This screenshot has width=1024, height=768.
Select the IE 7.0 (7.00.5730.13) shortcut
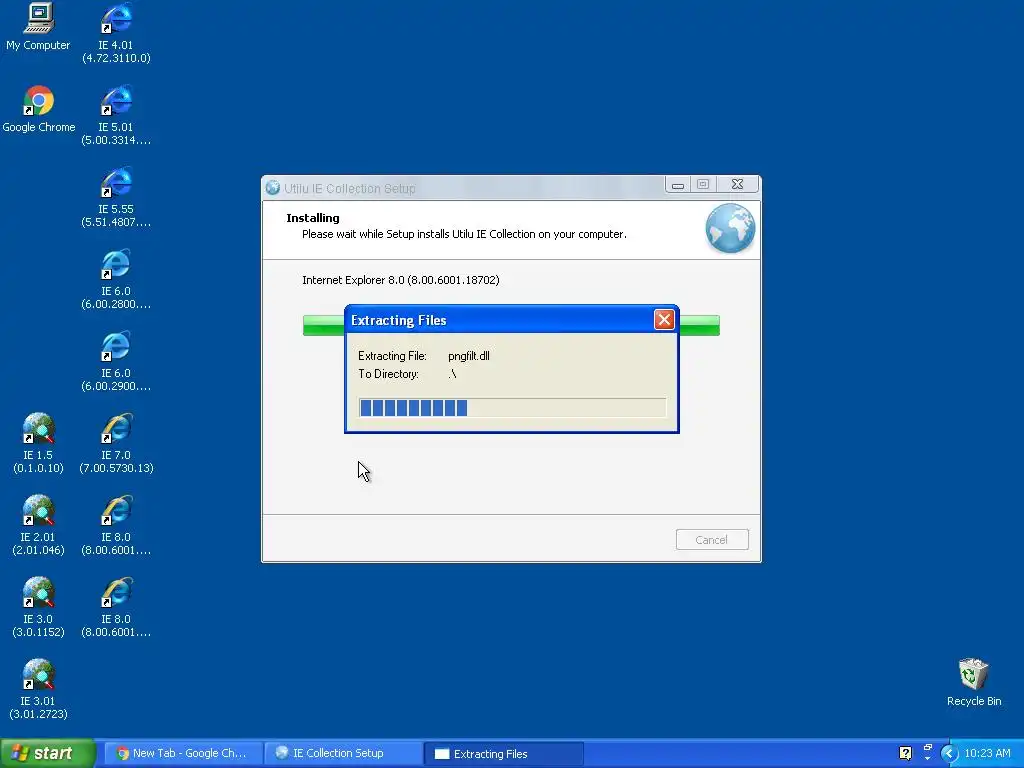coord(116,443)
